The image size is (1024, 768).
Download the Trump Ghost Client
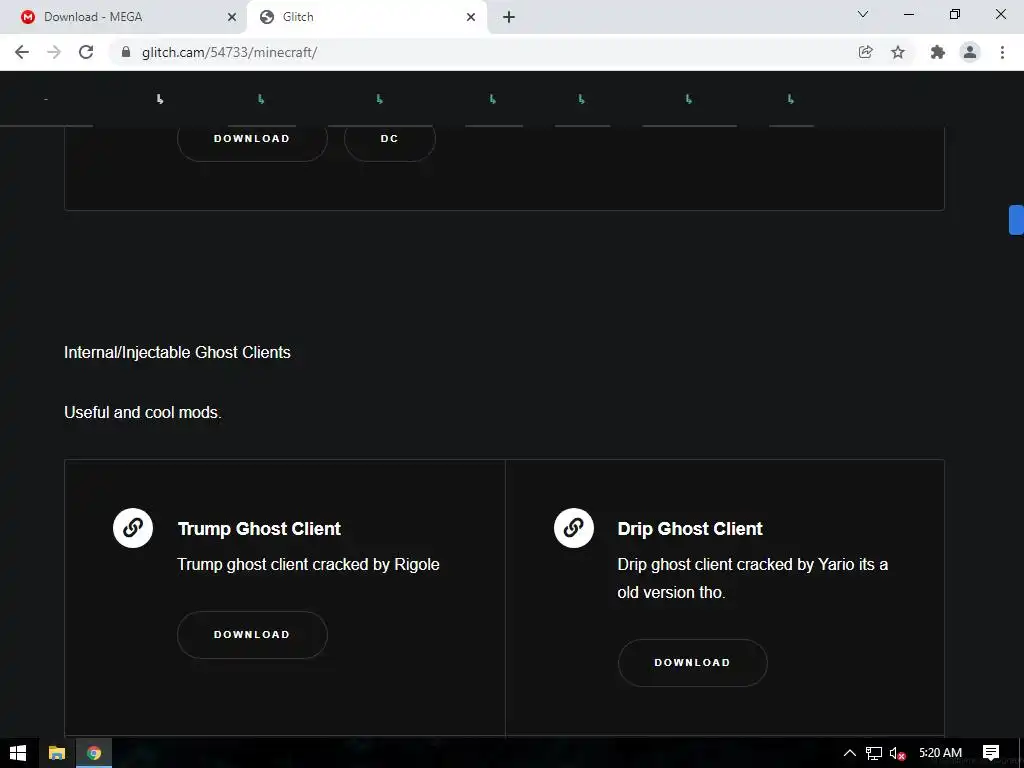(252, 635)
